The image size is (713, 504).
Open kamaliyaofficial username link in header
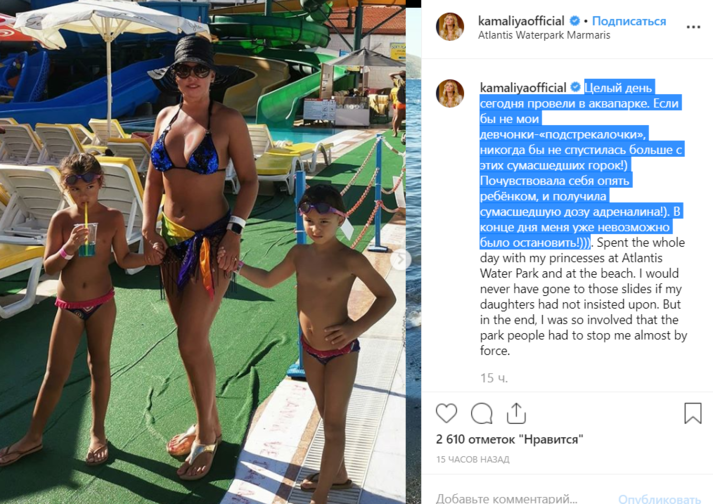click(521, 21)
